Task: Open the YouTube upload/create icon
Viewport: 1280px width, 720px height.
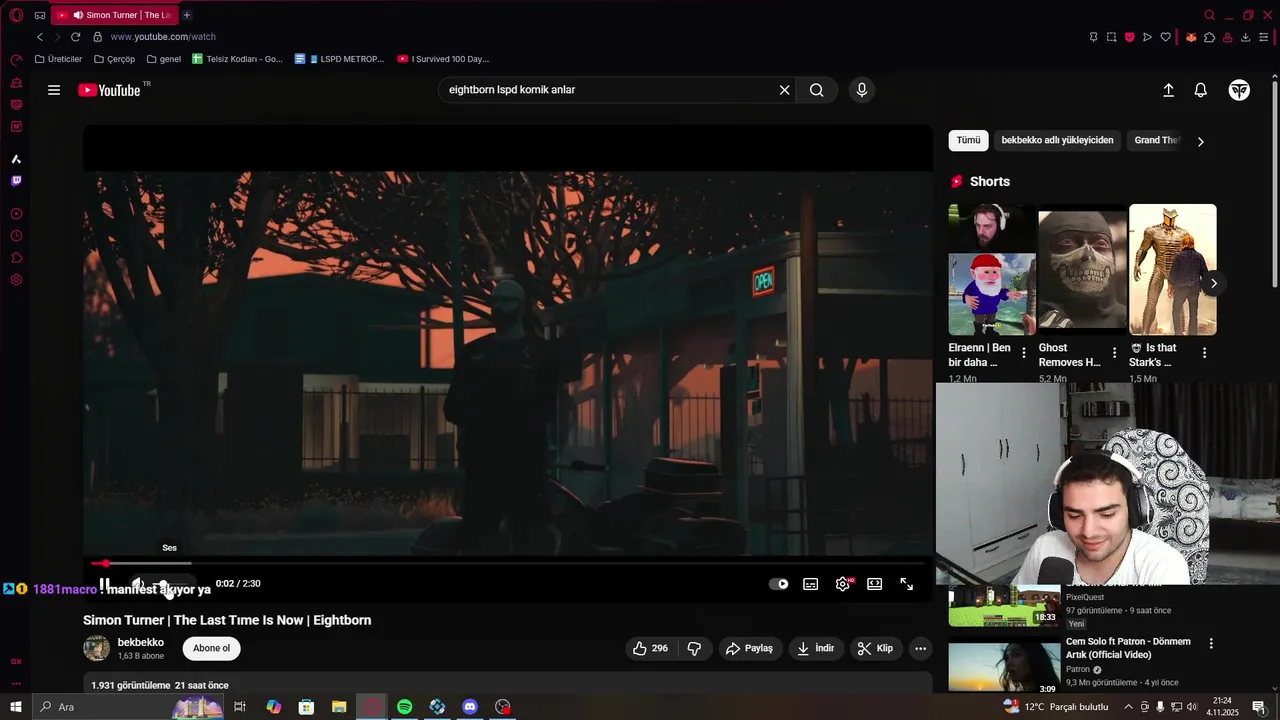Action: point(1168,90)
